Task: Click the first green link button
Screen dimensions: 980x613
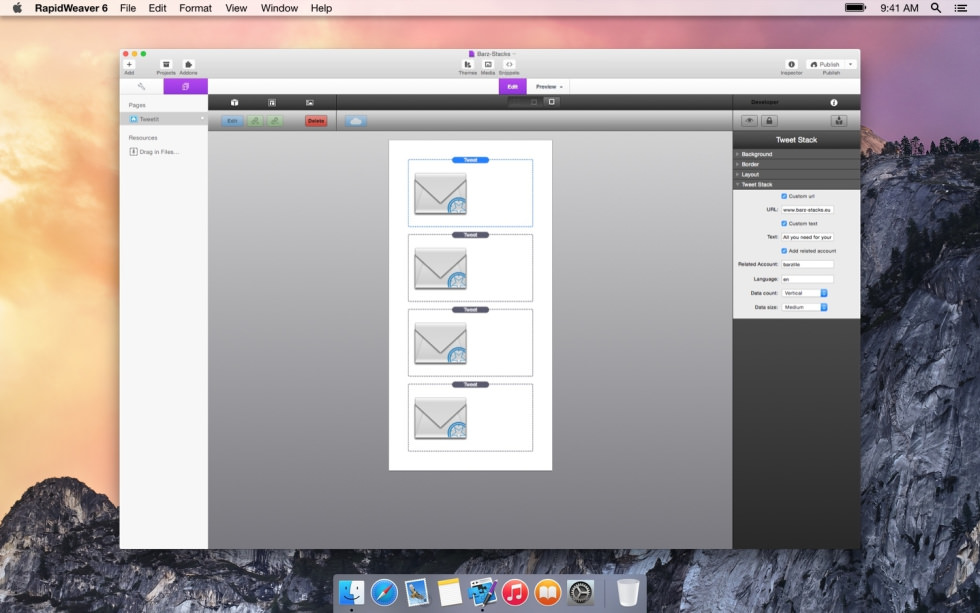Action: 255,121
